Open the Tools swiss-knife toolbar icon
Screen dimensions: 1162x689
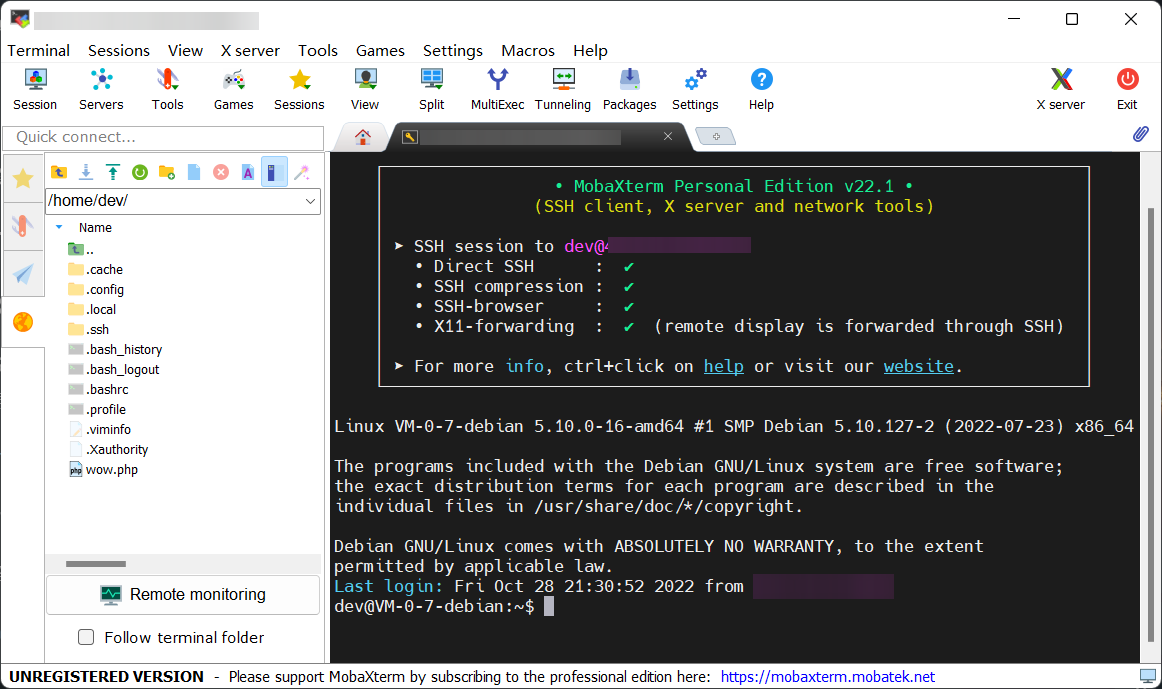(167, 89)
